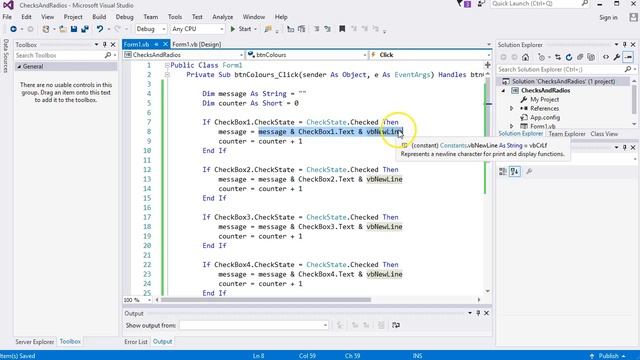
Task: Open the Debug configuration dropdown
Action: [x=164, y=29]
